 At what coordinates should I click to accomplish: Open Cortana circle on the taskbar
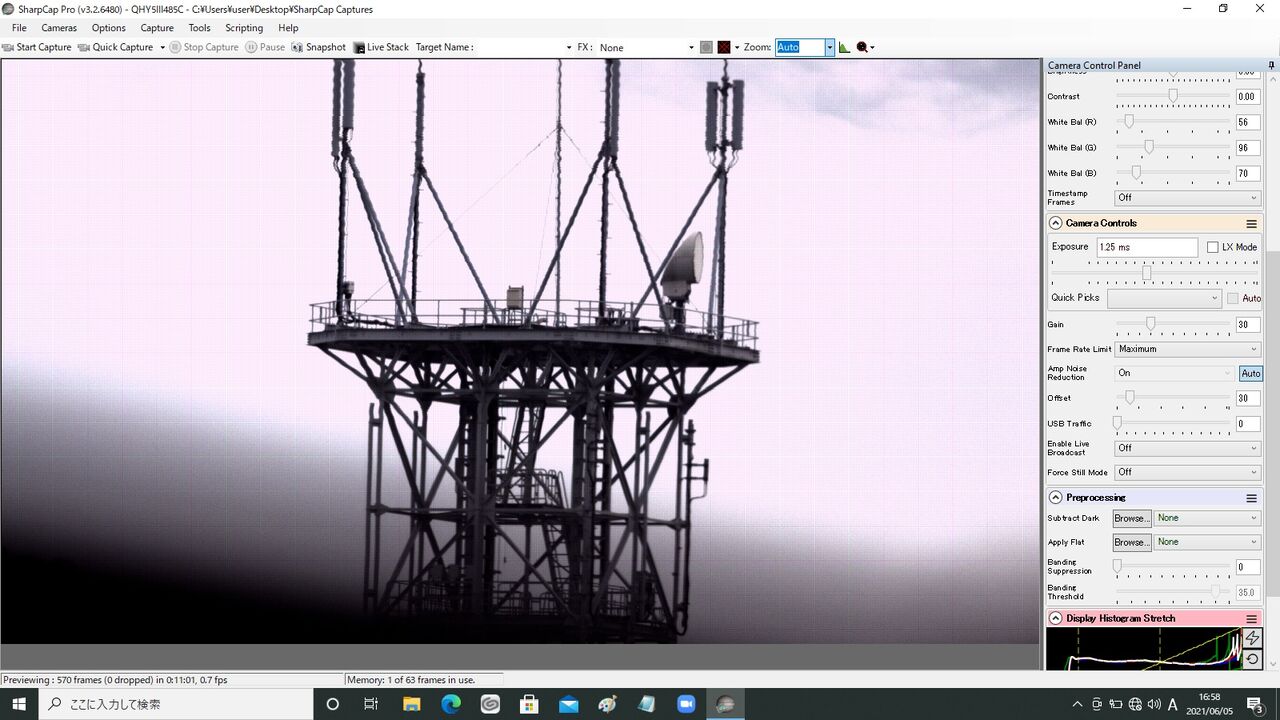coord(333,704)
